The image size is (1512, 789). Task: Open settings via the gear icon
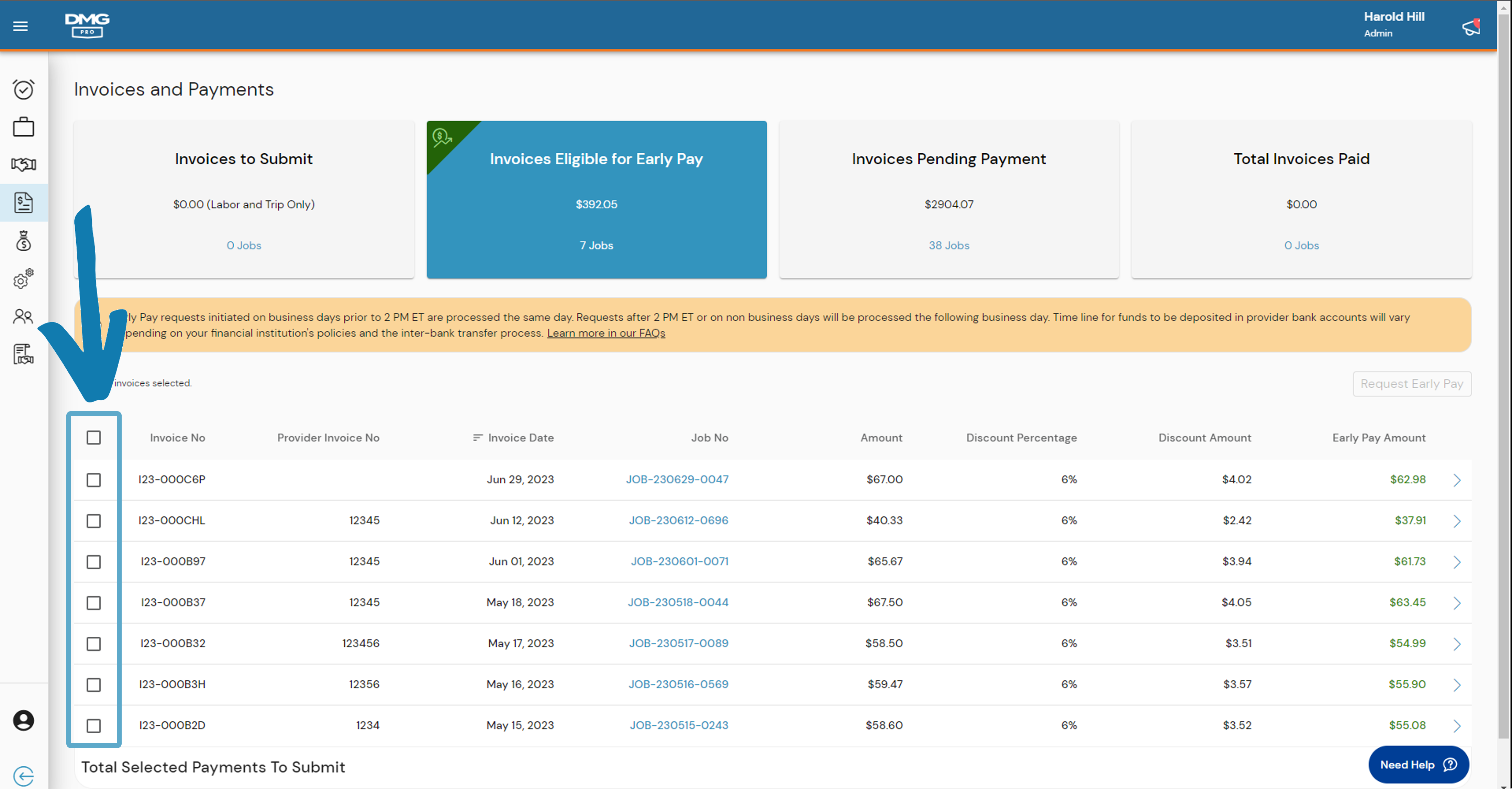pyautogui.click(x=22, y=280)
